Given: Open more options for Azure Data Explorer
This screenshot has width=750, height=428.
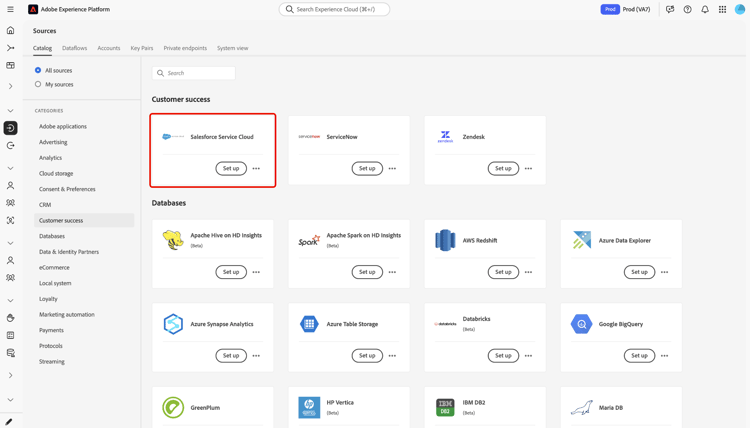Looking at the screenshot, I should pyautogui.click(x=664, y=272).
